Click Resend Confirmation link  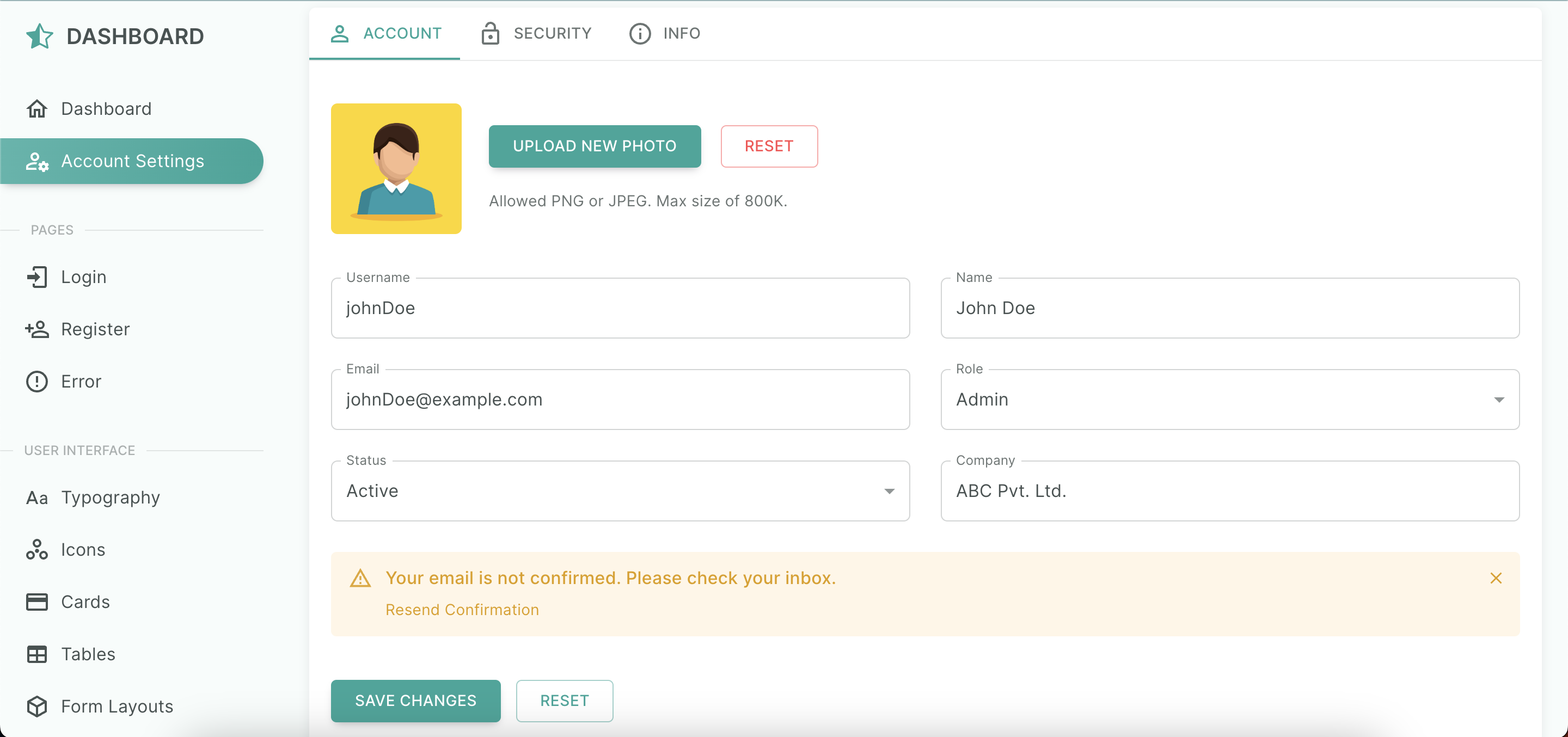click(x=462, y=609)
